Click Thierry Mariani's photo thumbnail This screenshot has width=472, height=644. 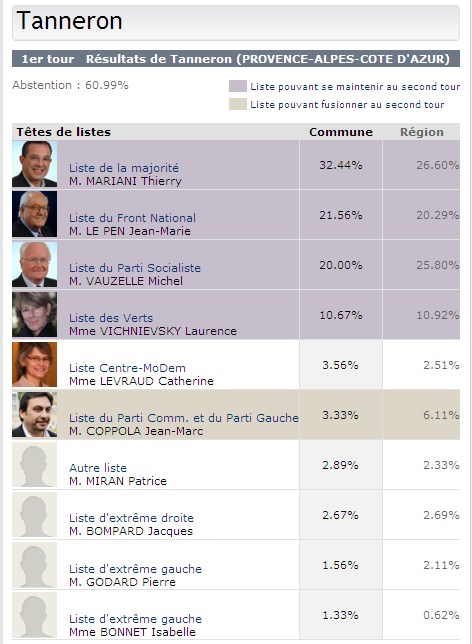[x=35, y=164]
